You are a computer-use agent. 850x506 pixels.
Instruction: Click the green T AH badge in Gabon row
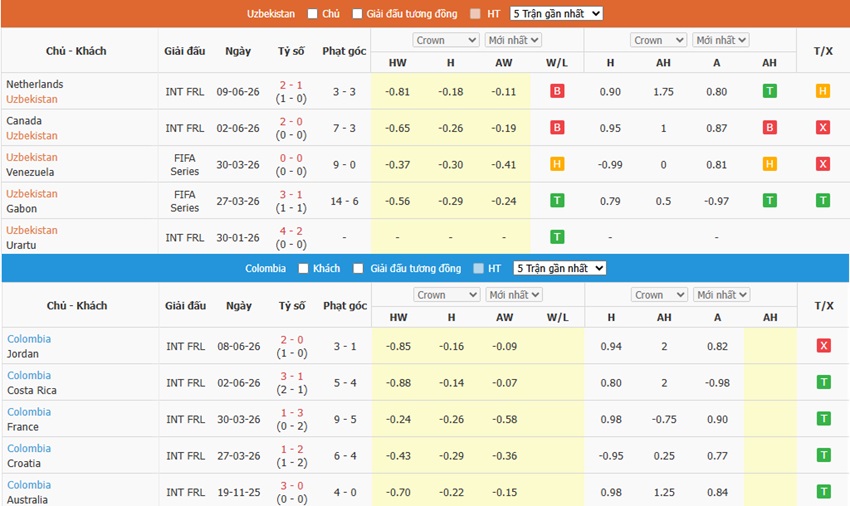point(769,201)
